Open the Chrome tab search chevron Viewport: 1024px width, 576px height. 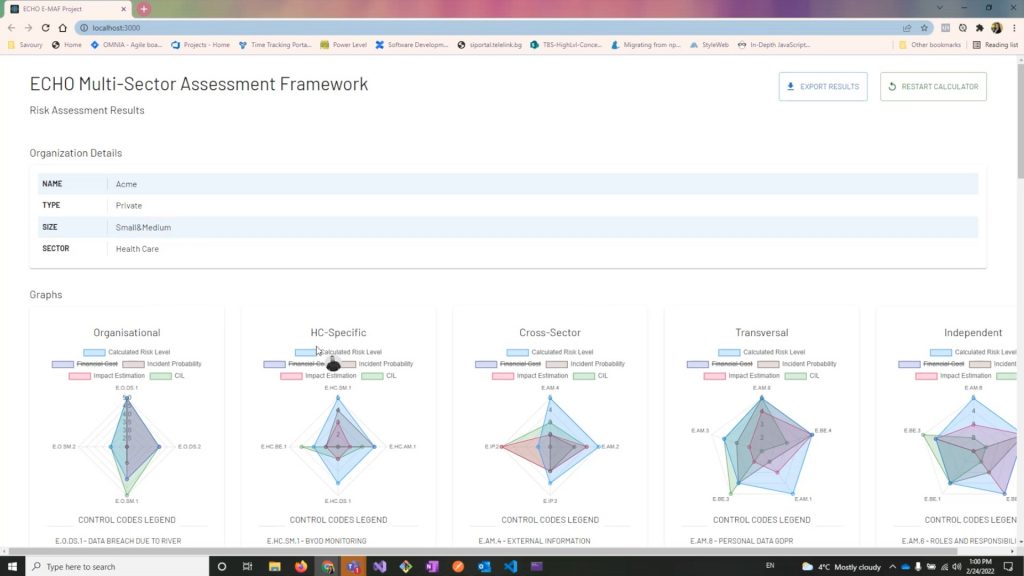pos(939,8)
